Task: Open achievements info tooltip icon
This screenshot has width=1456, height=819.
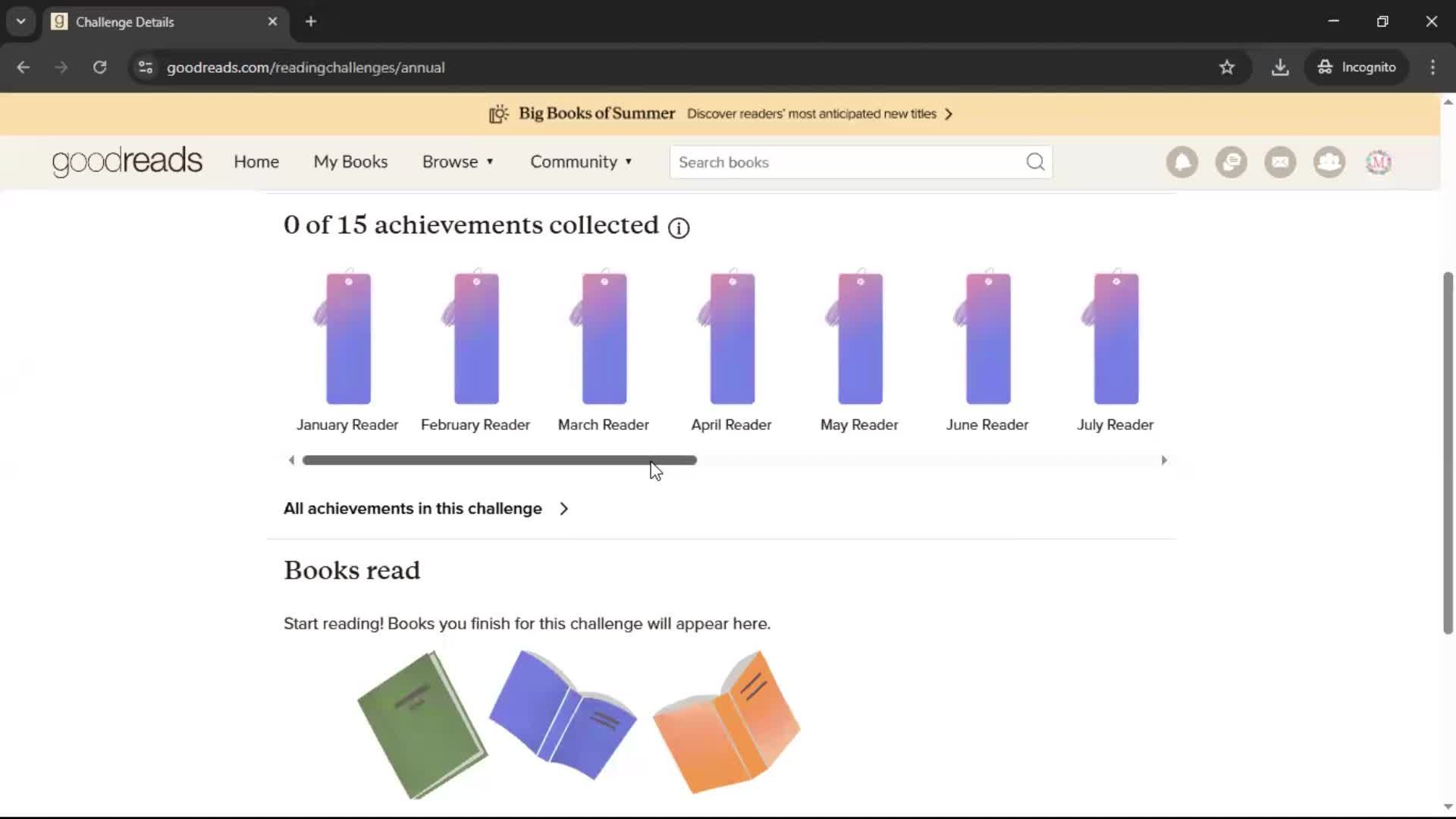Action: pos(678,227)
